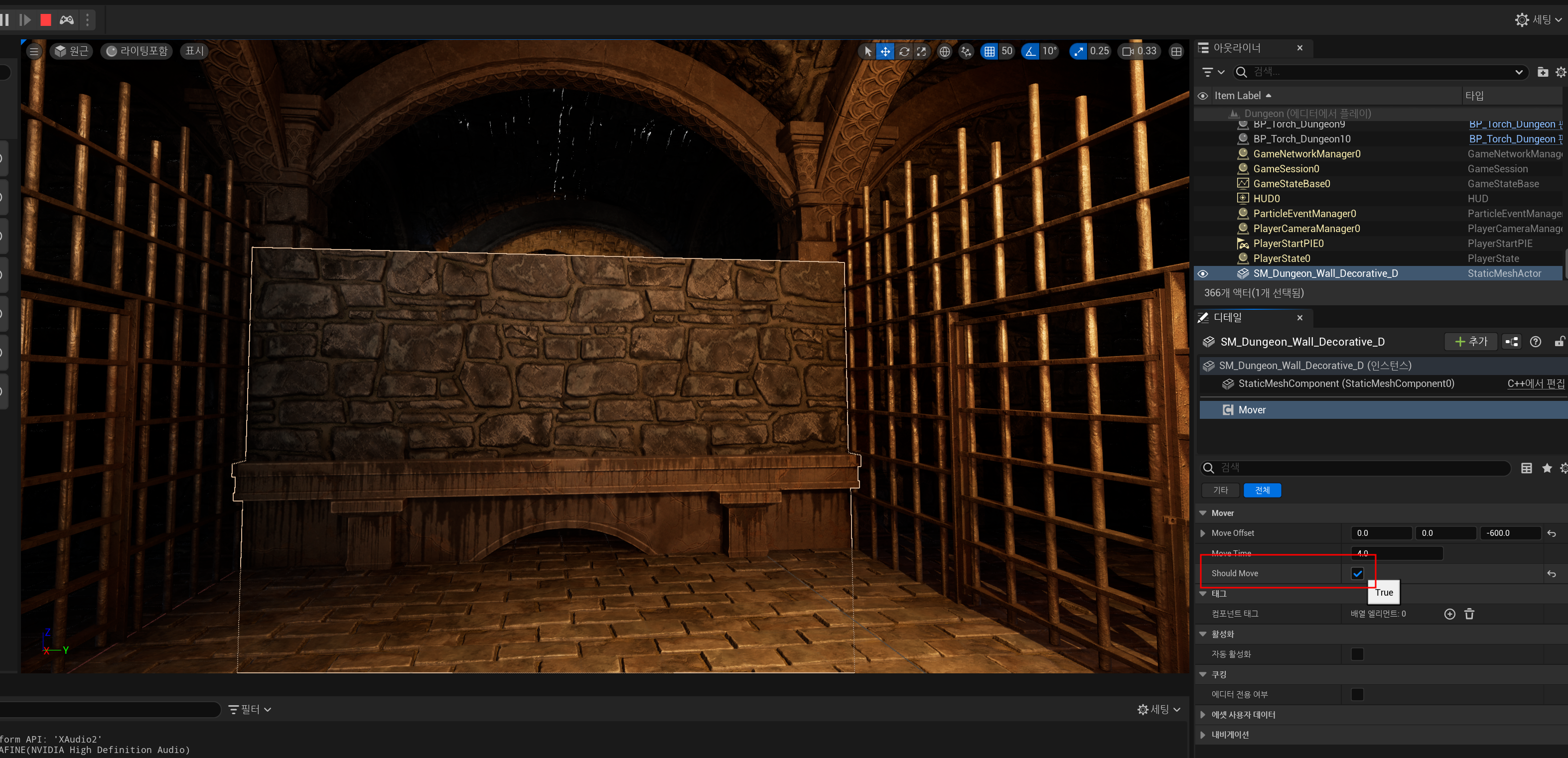Open the Blueprint edit icon in Details
Screen dimensions: 1568x758
coord(1511,342)
